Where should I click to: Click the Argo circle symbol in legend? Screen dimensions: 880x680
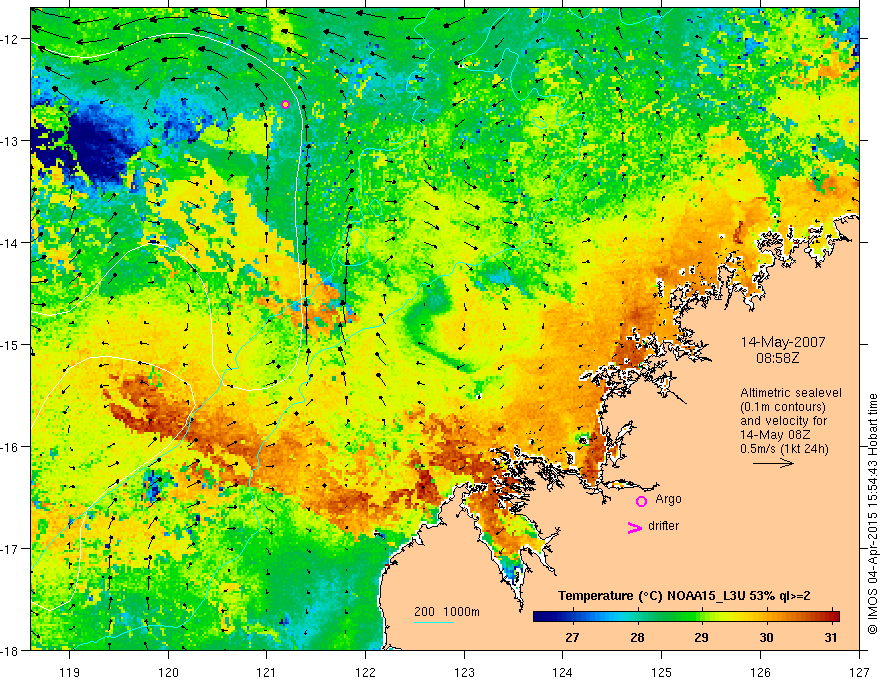click(641, 501)
